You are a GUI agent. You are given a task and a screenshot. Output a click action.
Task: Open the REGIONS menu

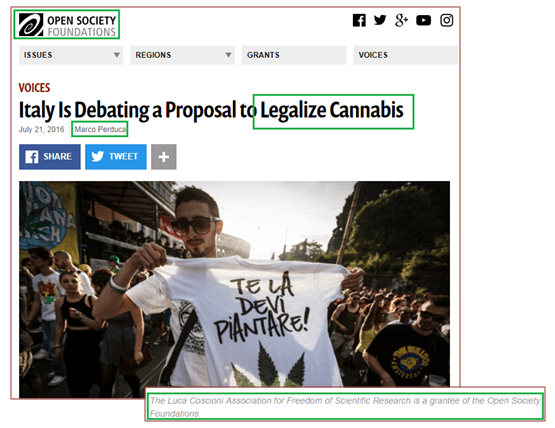[x=182, y=55]
